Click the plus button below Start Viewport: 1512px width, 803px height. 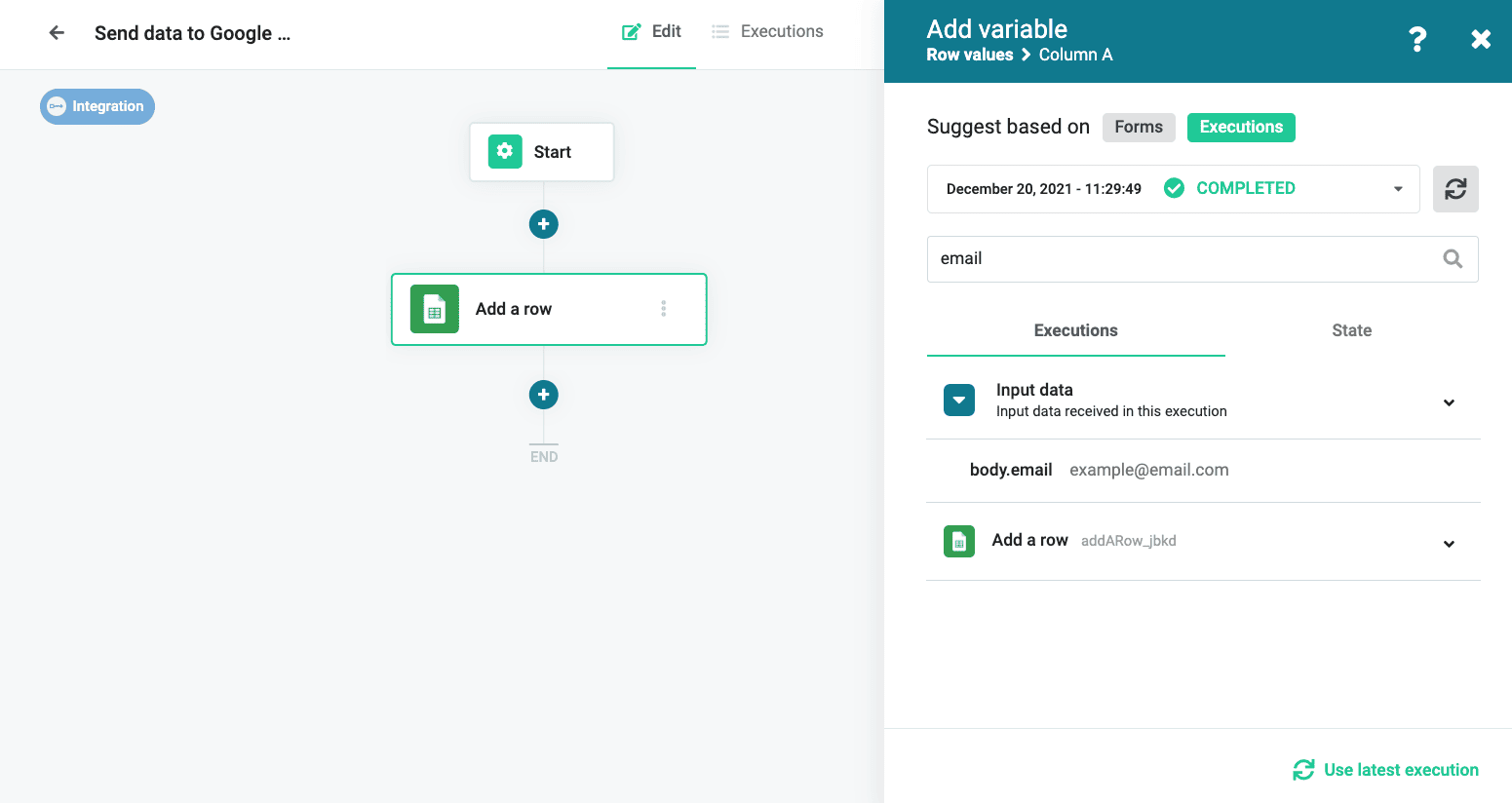[x=543, y=224]
